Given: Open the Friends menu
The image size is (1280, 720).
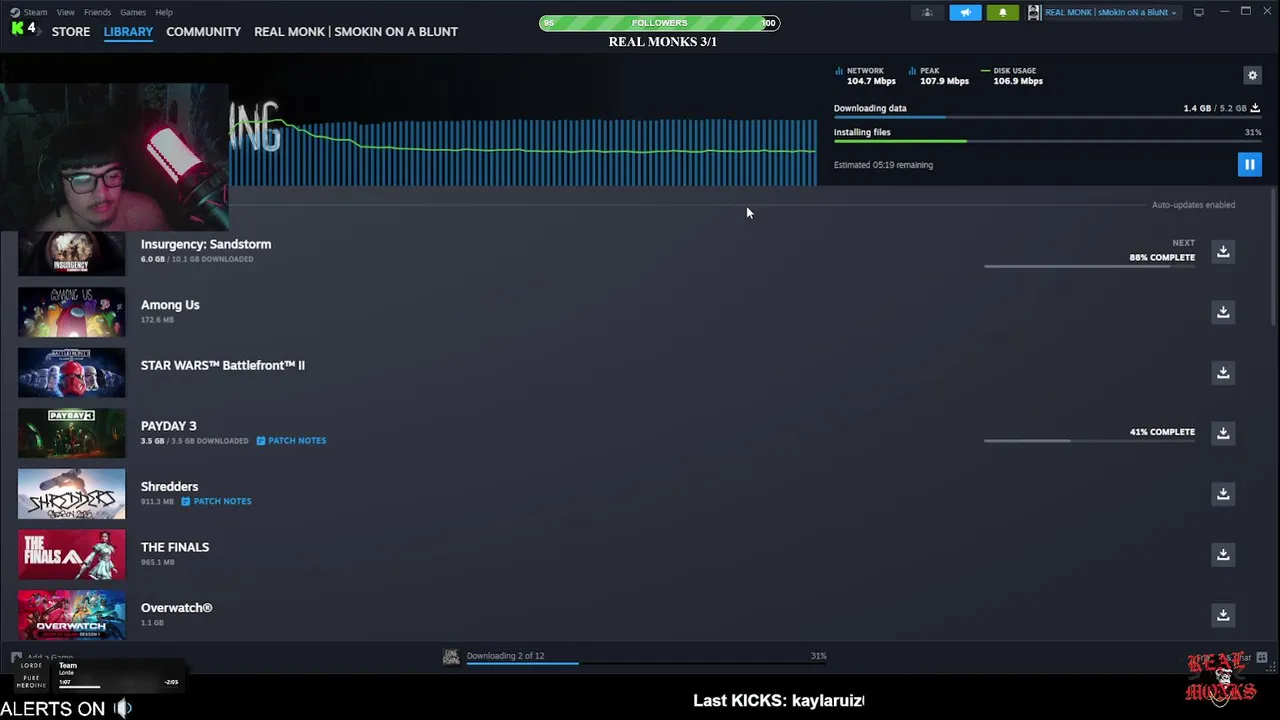Looking at the screenshot, I should tap(98, 12).
